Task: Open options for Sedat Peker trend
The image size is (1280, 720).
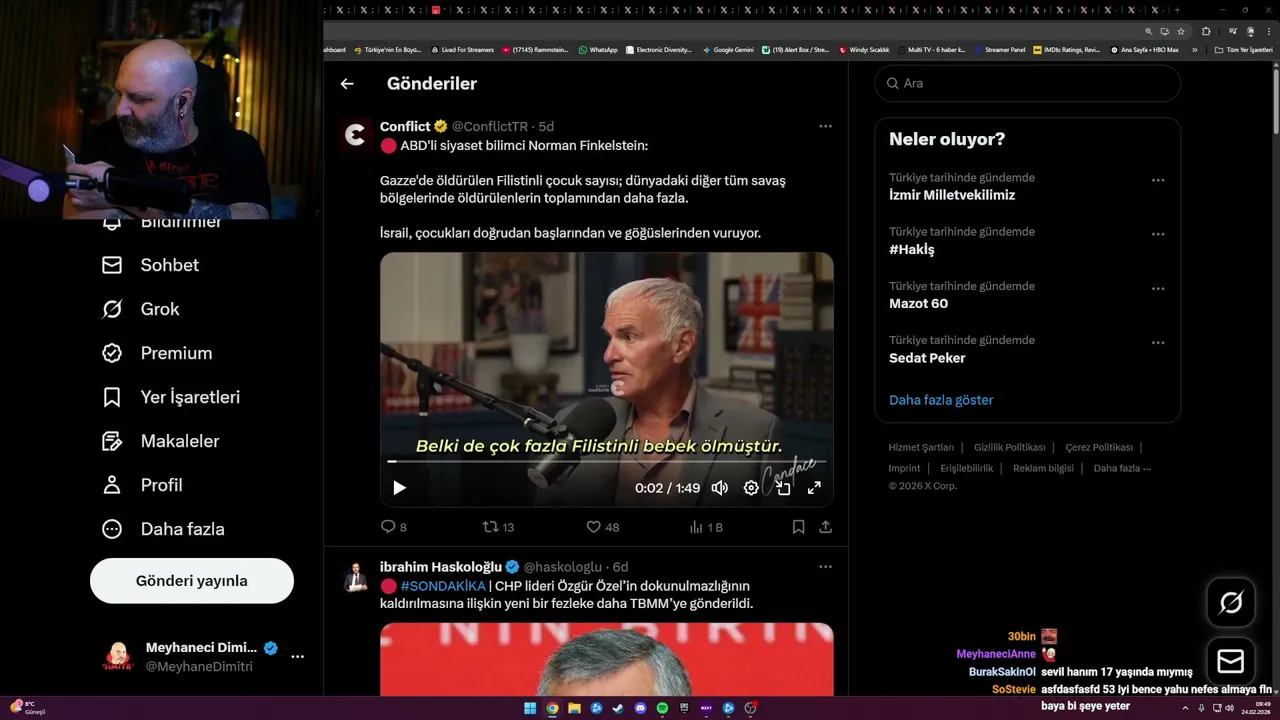Action: (1158, 343)
